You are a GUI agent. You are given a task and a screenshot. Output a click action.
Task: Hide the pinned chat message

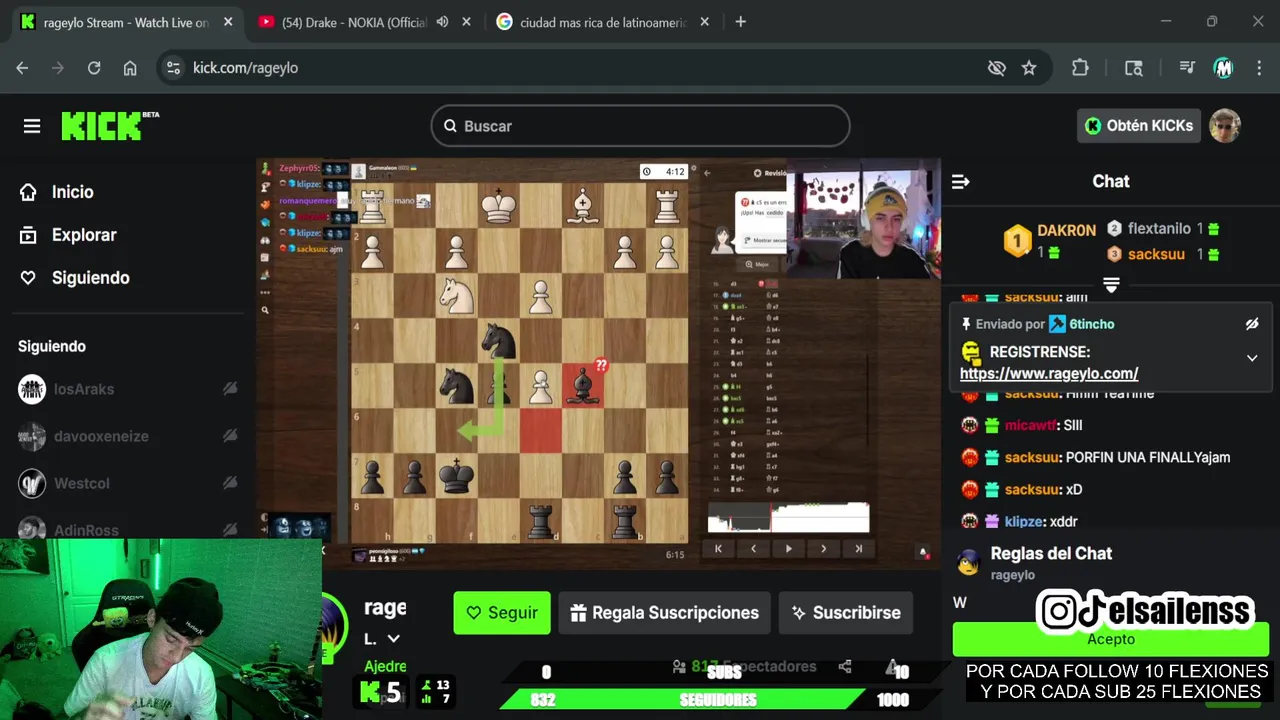click(1252, 324)
